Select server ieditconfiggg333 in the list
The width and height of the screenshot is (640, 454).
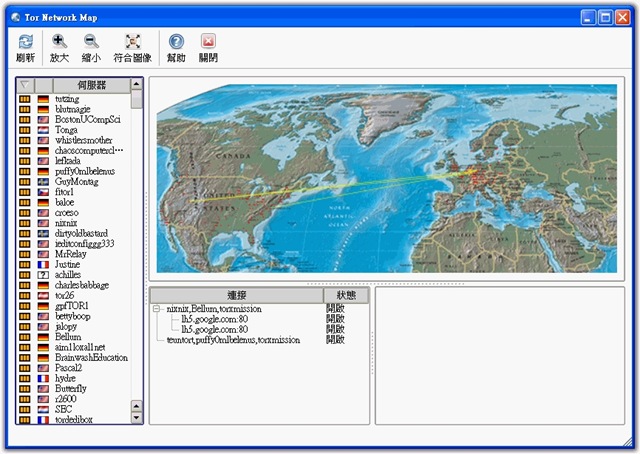(x=84, y=244)
